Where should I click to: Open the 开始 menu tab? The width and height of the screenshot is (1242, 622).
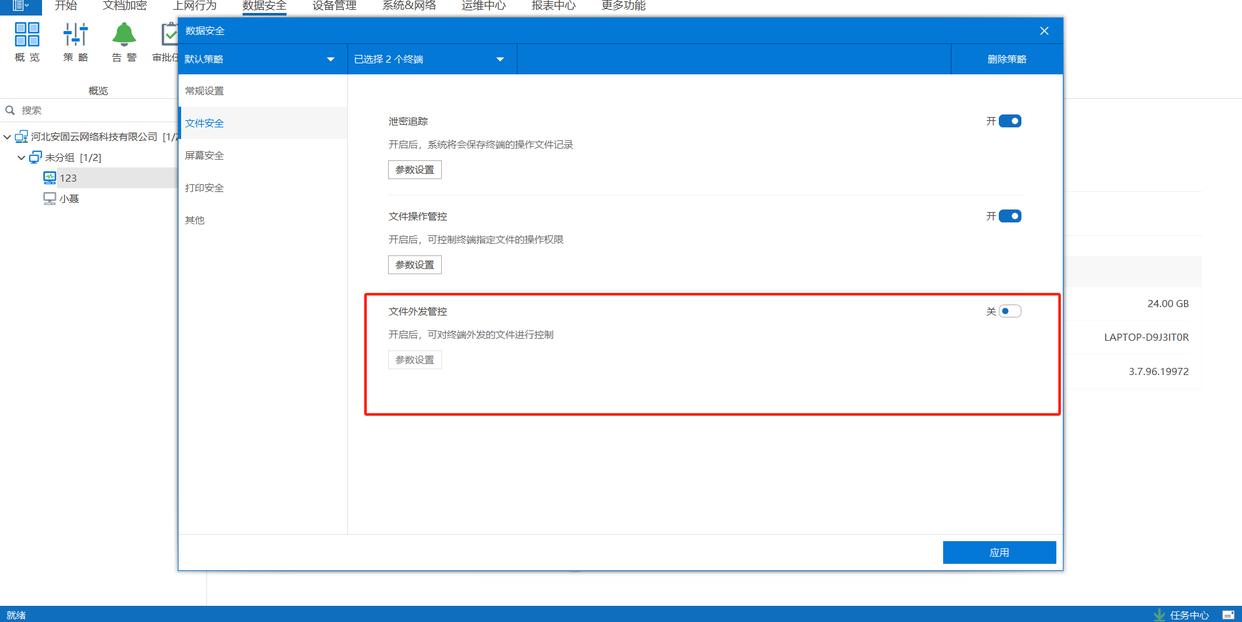coord(66,6)
